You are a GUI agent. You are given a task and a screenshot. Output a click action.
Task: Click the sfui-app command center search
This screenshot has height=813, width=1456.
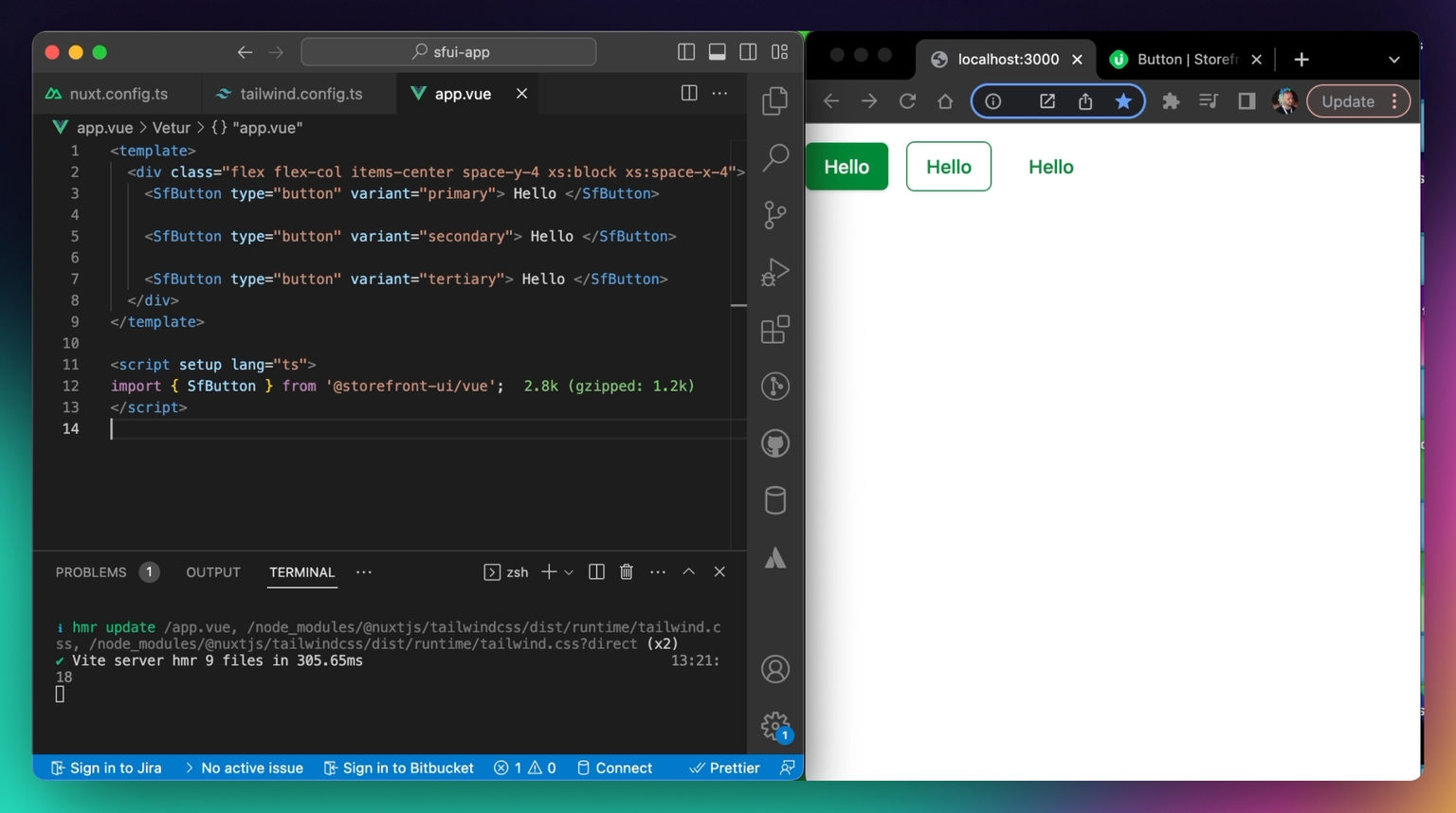pos(448,52)
